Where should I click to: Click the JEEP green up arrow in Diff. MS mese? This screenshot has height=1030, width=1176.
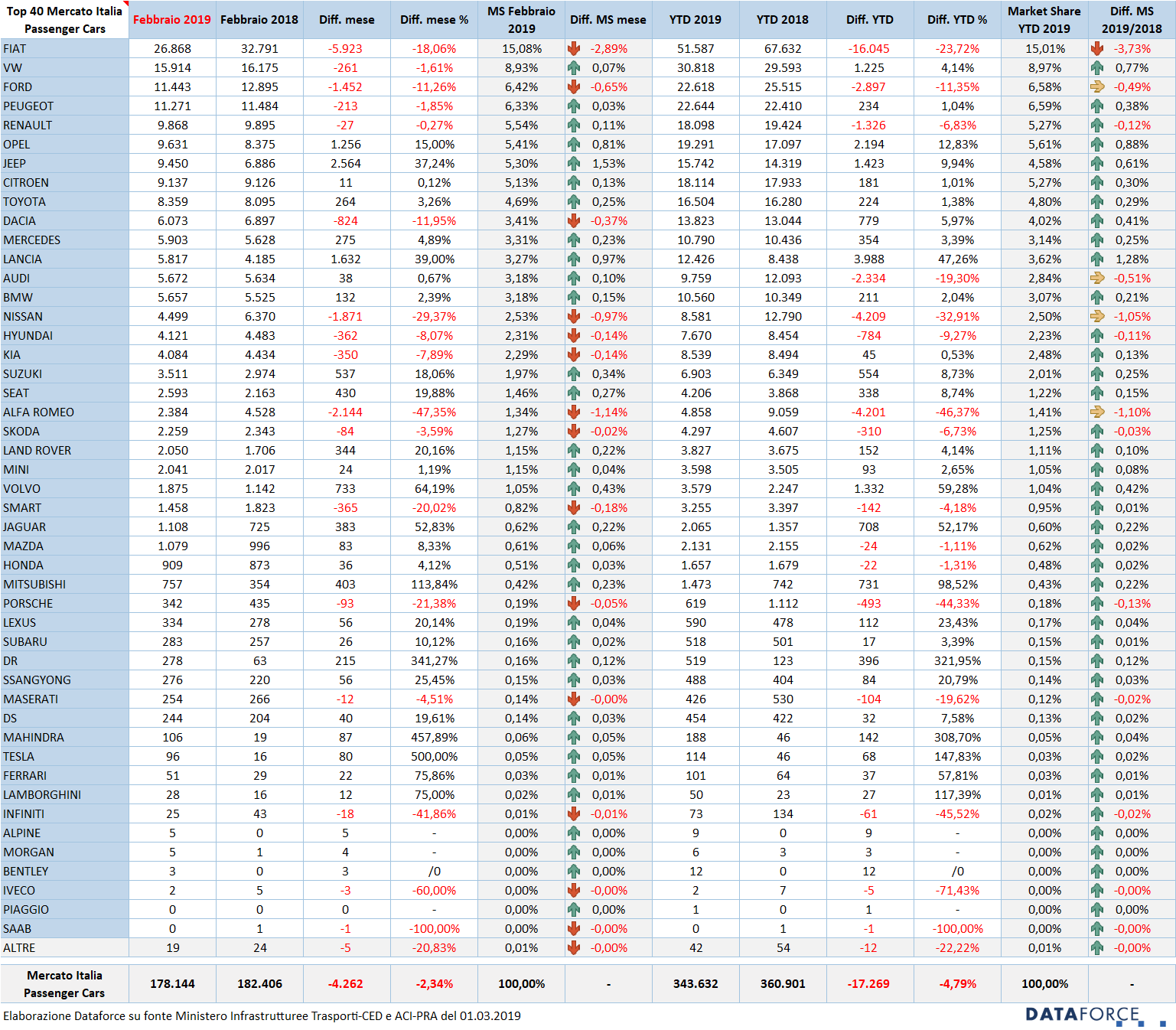[574, 163]
